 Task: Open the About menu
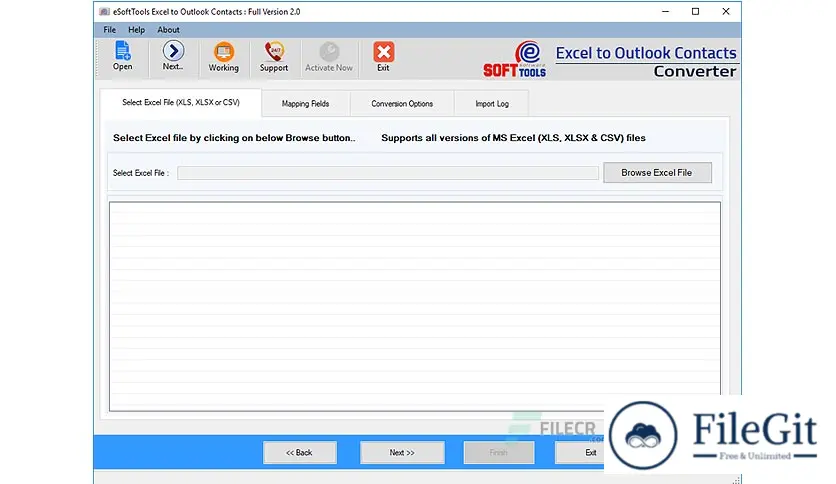(168, 30)
